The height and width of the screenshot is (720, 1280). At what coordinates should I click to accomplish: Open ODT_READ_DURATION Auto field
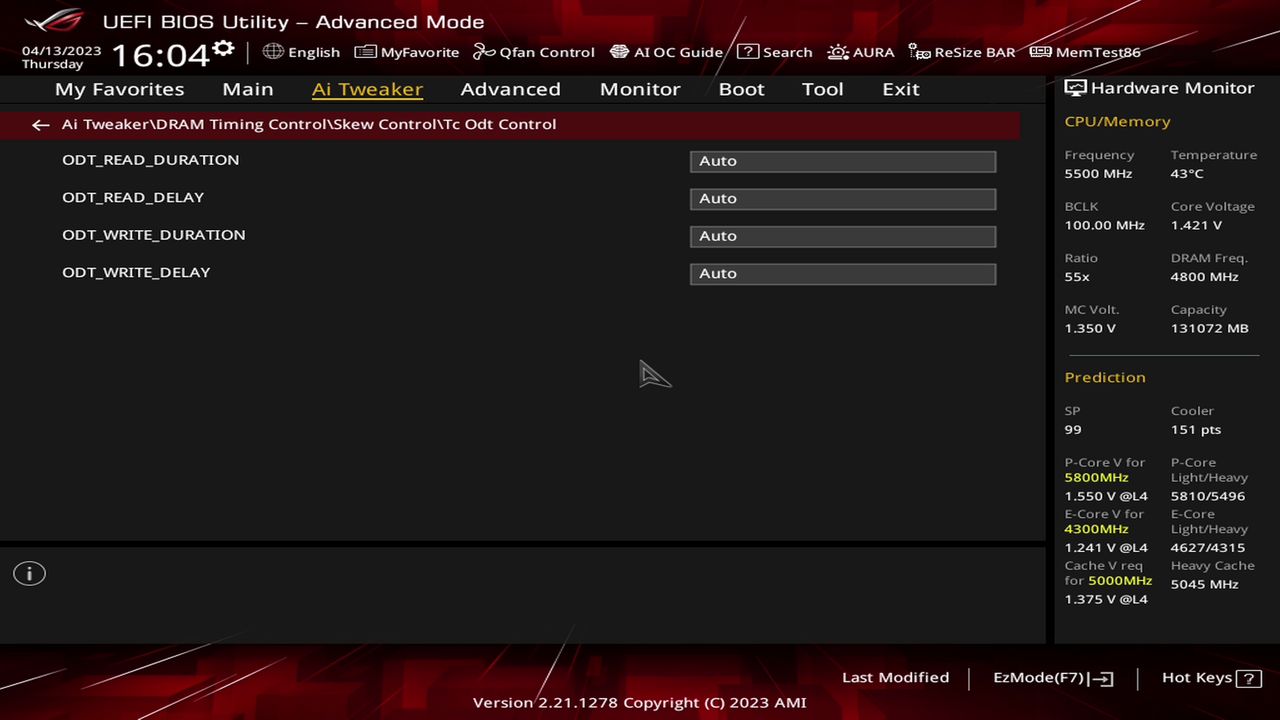843,161
